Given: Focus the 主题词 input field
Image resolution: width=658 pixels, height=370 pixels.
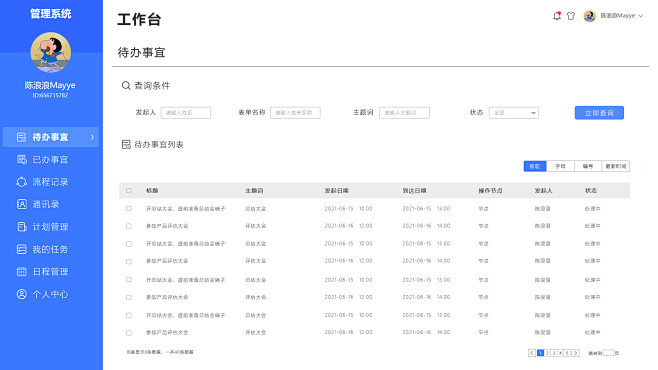Looking at the screenshot, I should pos(405,113).
